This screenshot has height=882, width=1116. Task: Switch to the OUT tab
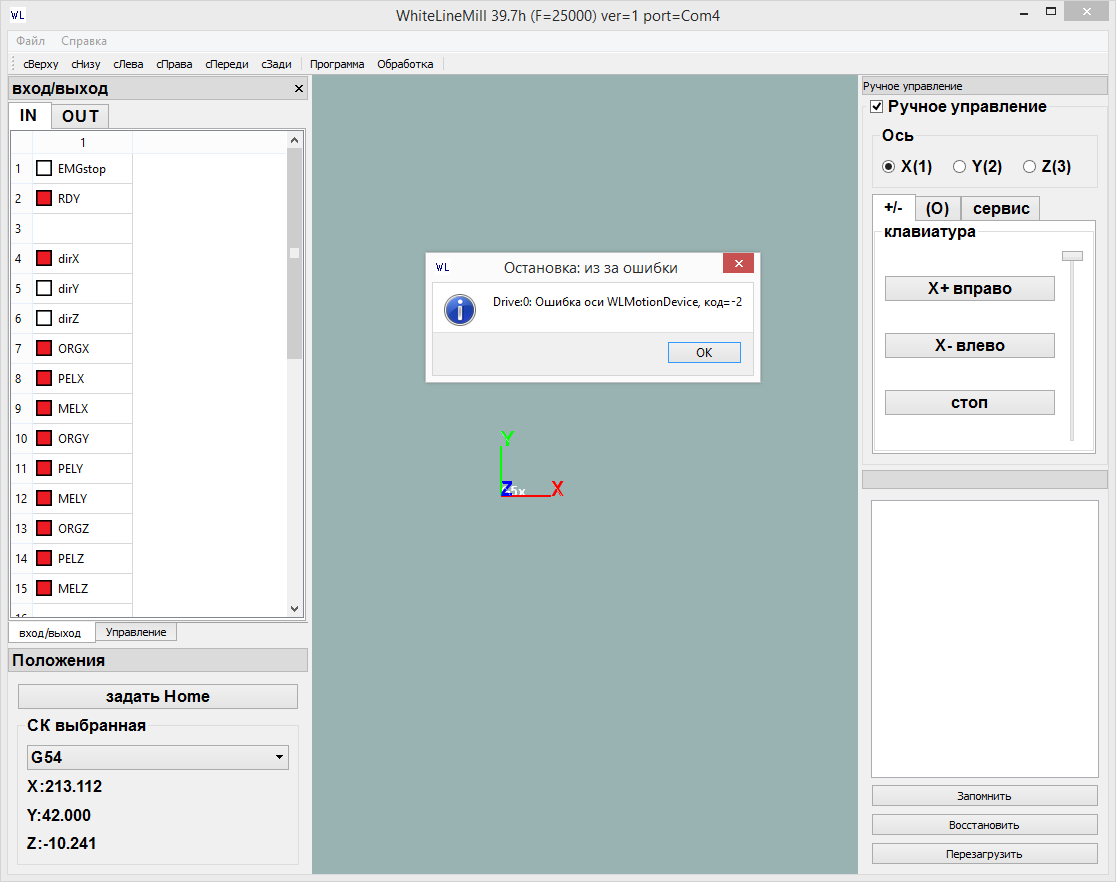pyautogui.click(x=80, y=116)
